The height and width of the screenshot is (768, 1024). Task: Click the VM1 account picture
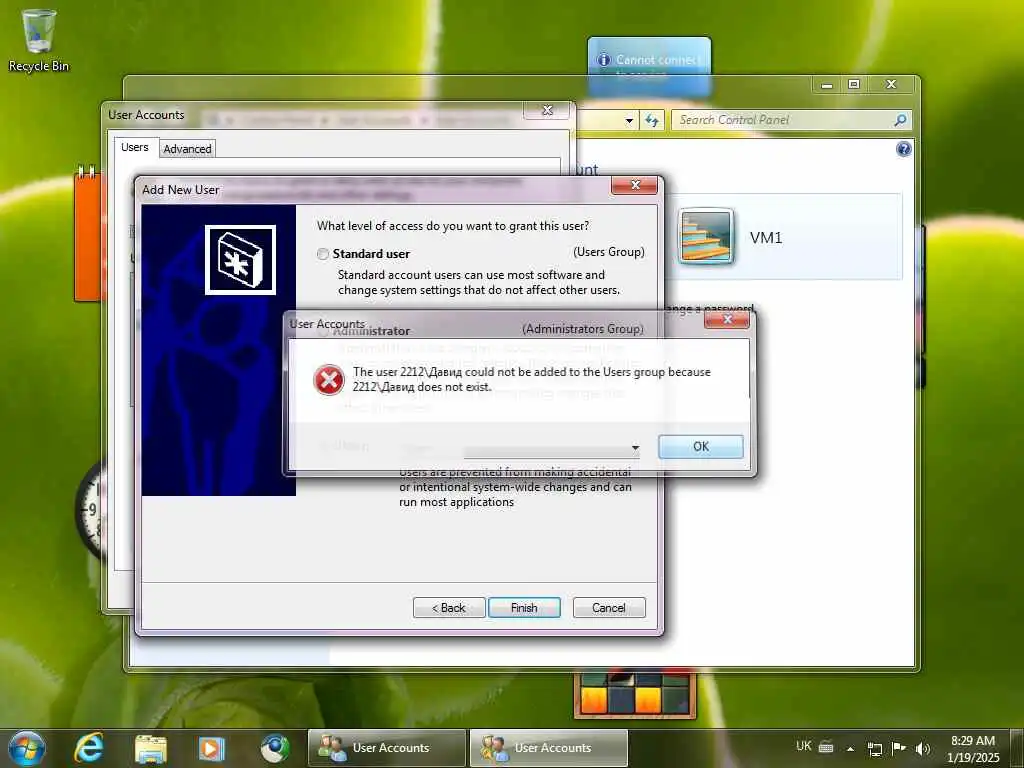(x=705, y=236)
